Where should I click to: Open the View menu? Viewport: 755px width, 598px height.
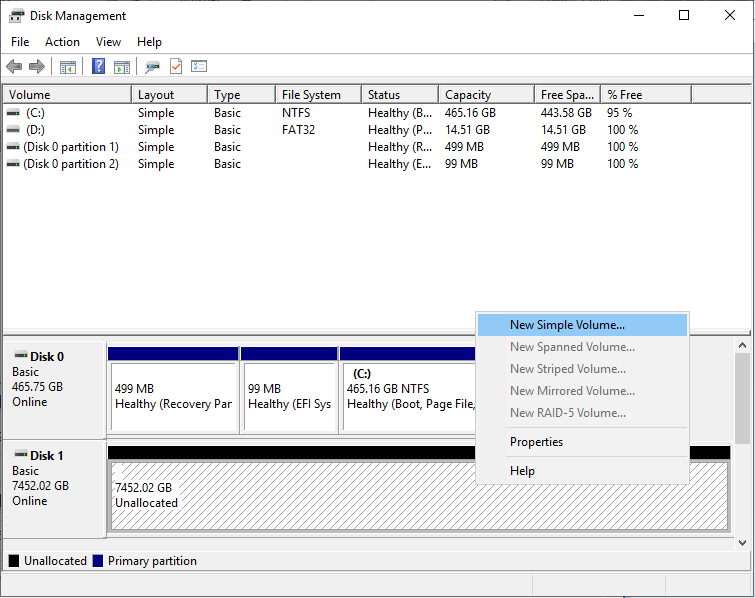(x=108, y=42)
